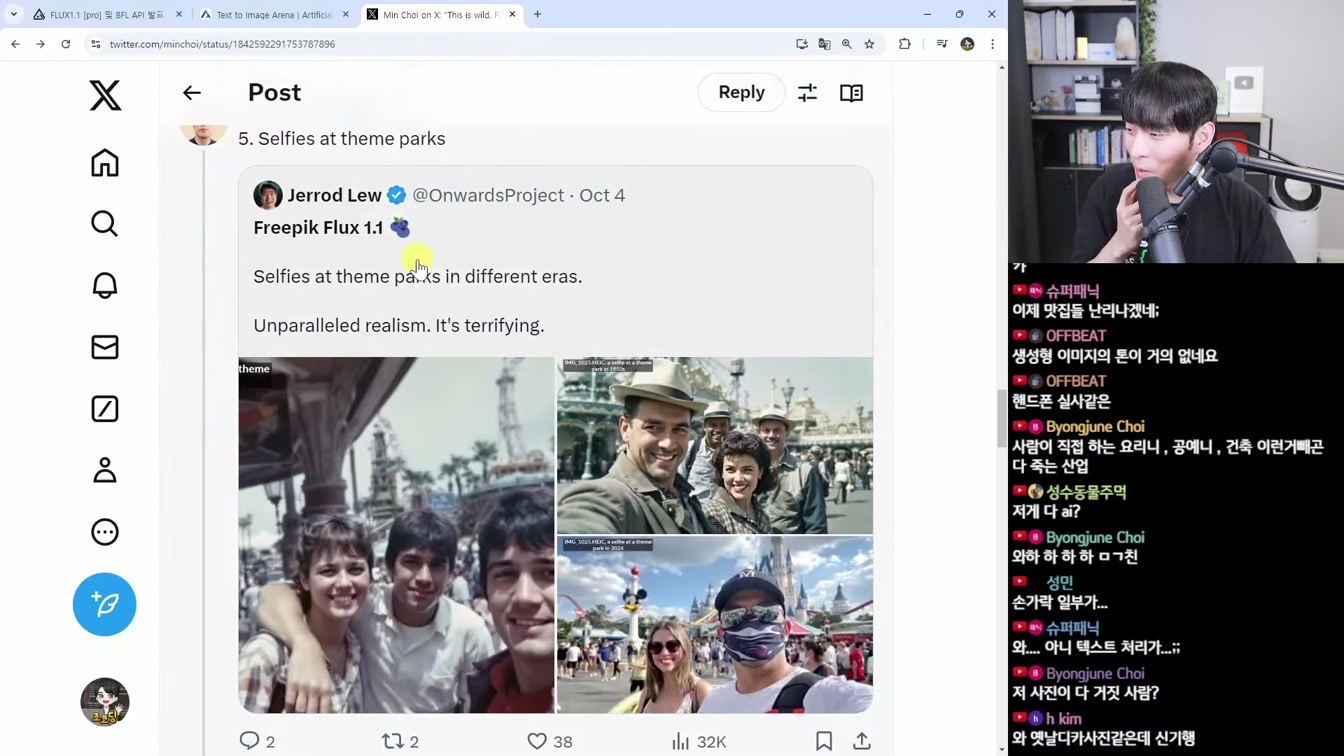The height and width of the screenshot is (756, 1344).
Task: Open the More circle icon in the sidebar
Action: click(x=105, y=532)
